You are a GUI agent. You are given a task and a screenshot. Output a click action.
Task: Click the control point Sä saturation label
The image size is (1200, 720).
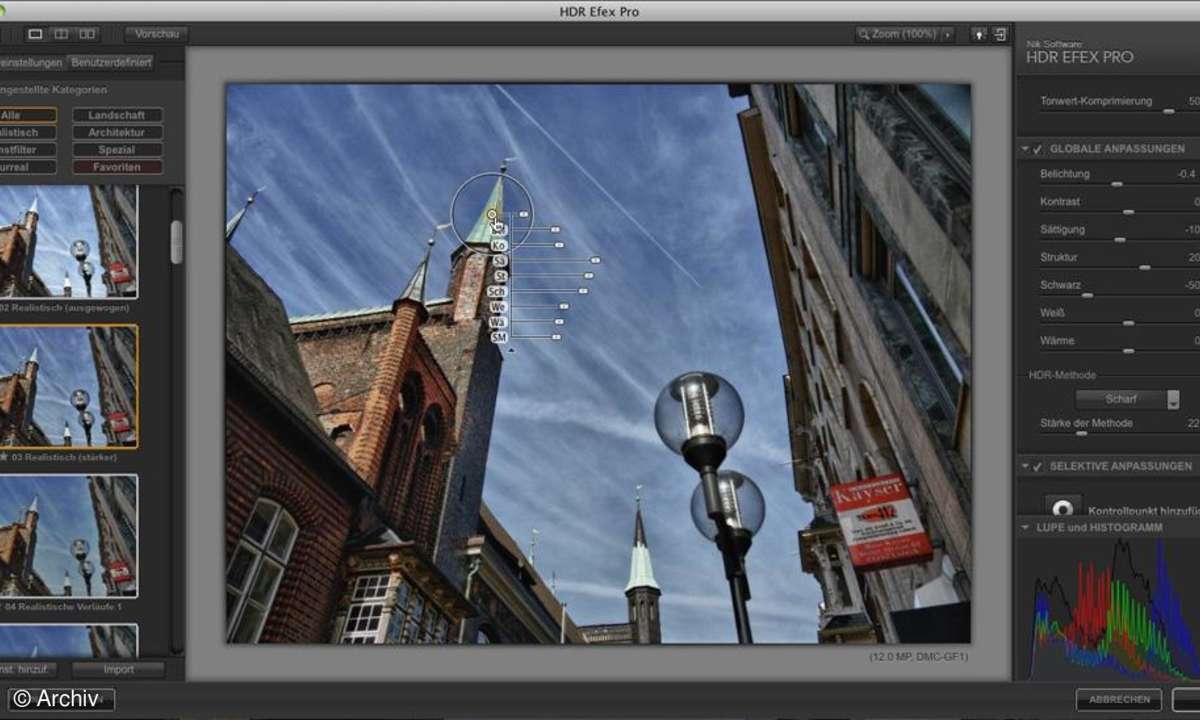499,260
